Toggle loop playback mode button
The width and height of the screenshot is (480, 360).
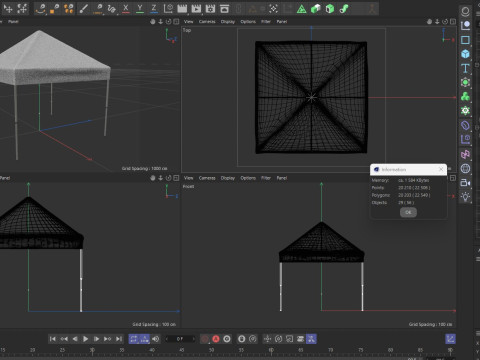click(x=134, y=339)
